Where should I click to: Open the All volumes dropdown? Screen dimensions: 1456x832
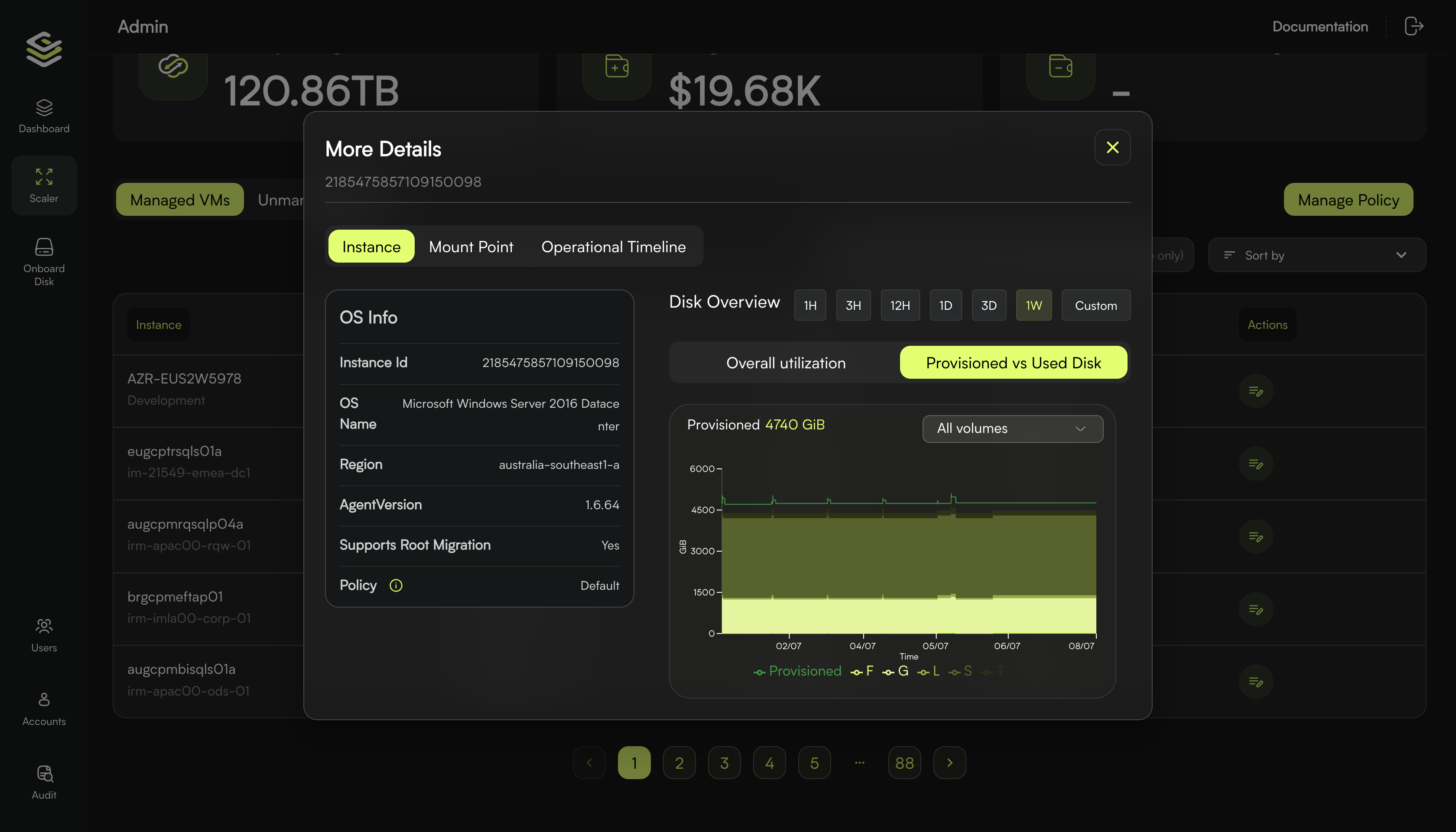click(1012, 429)
